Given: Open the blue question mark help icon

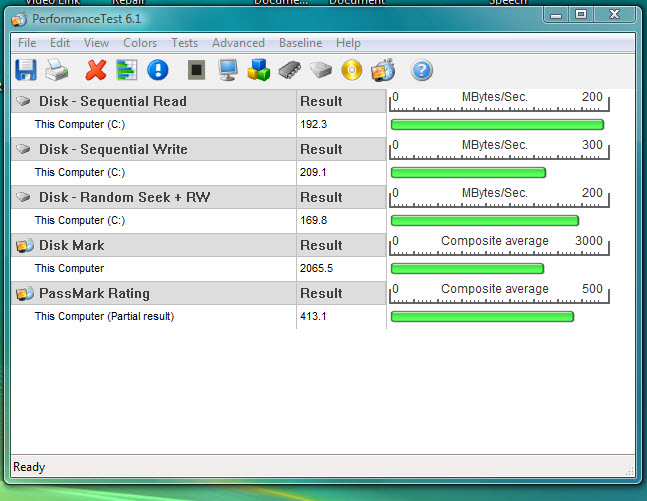Looking at the screenshot, I should click(x=422, y=70).
